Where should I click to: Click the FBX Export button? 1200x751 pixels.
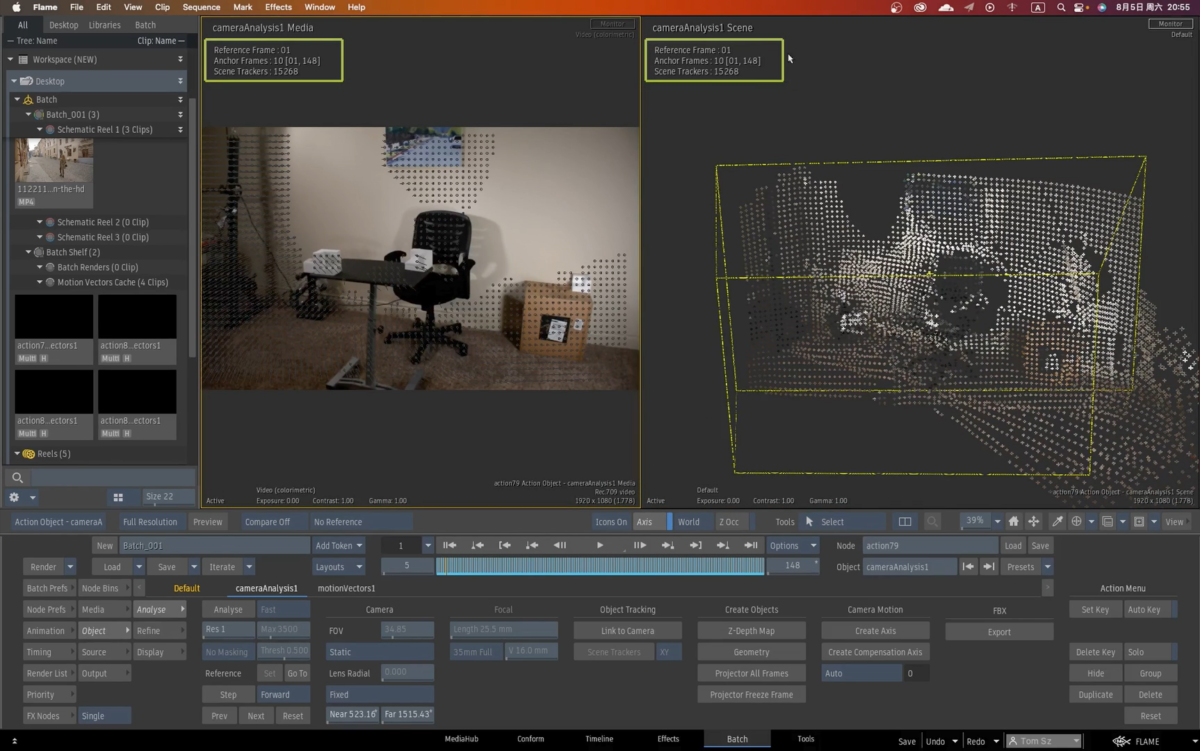999,631
